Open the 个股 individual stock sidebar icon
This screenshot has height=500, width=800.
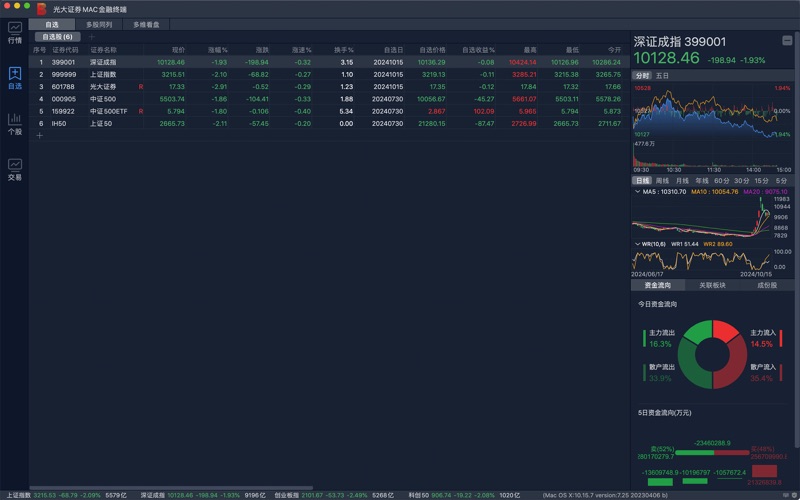coord(14,124)
